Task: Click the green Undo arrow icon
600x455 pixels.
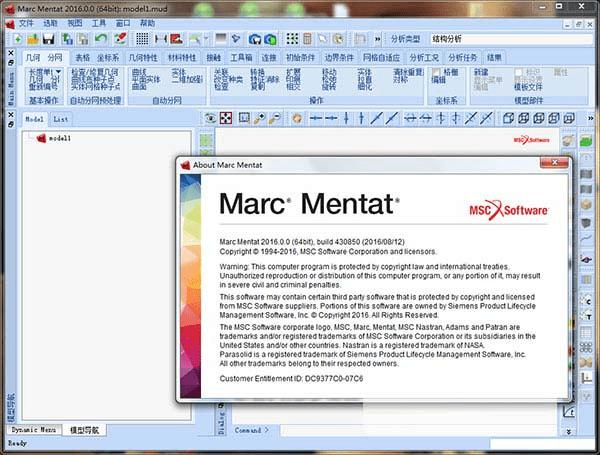Action: coord(101,39)
